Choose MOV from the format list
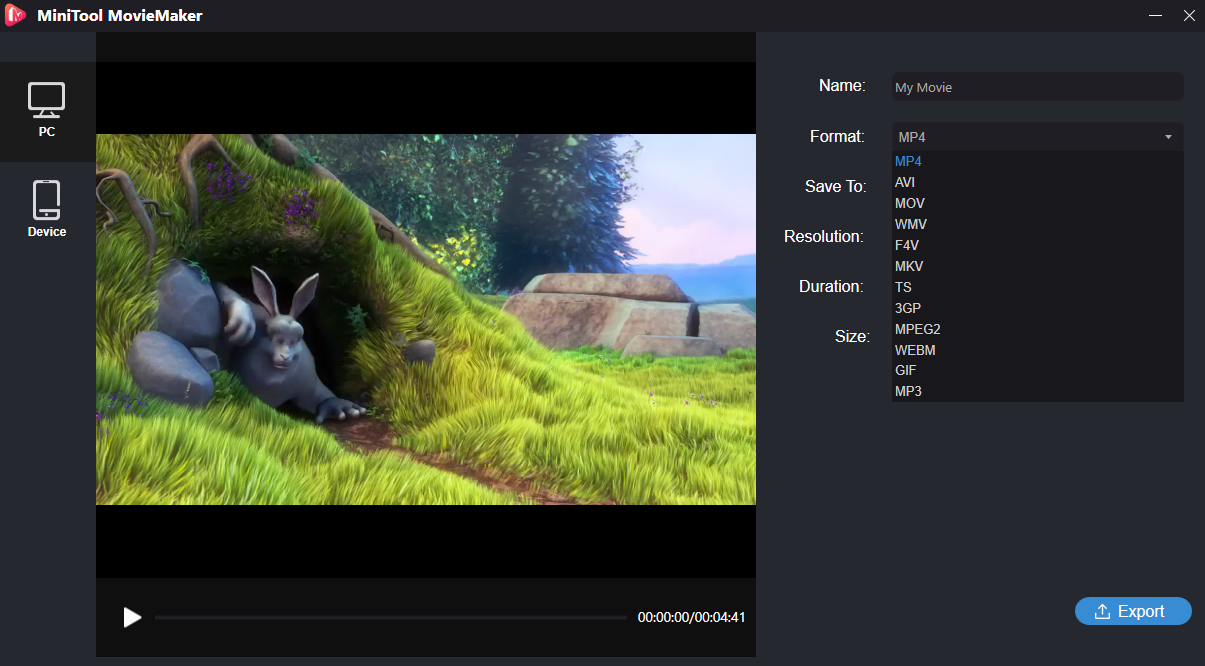This screenshot has height=666, width=1205. [x=1037, y=203]
